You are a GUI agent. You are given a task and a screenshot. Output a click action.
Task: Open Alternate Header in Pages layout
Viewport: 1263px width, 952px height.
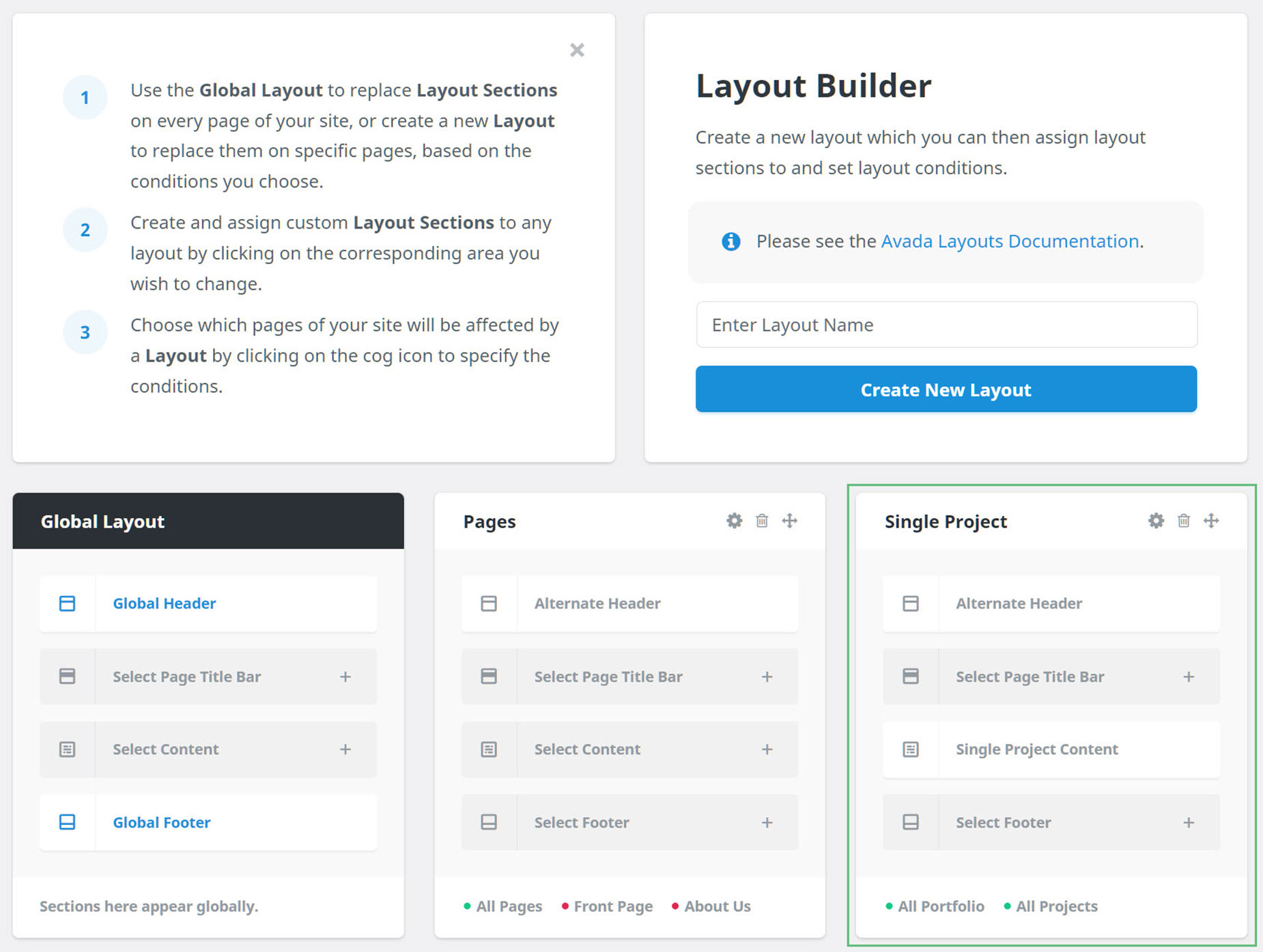(597, 603)
